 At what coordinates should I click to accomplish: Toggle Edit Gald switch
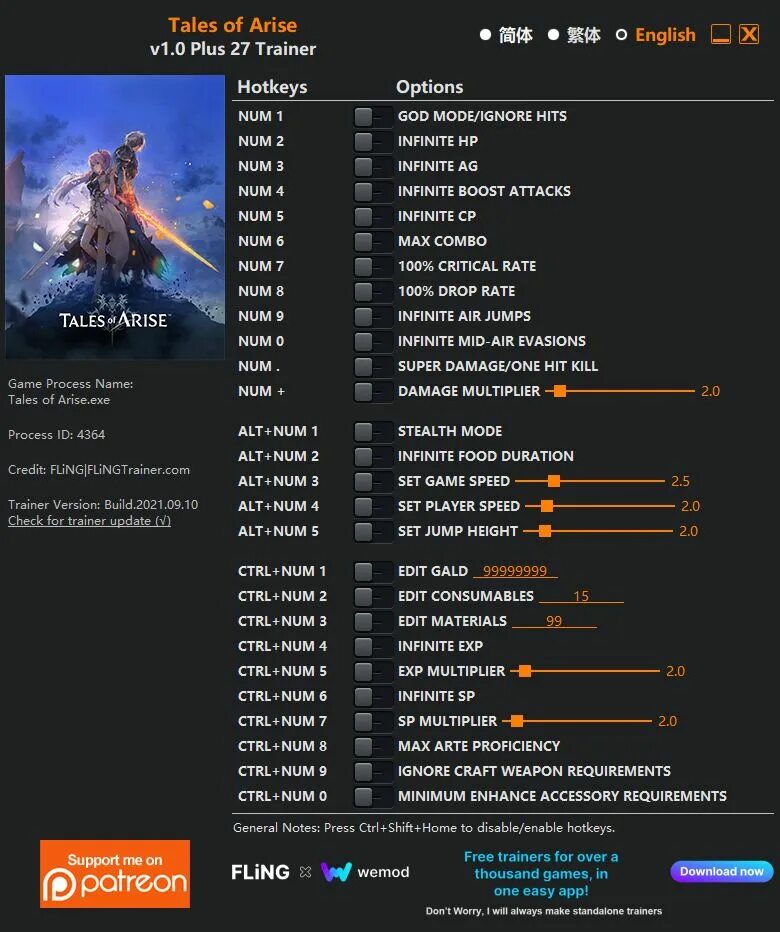373,572
